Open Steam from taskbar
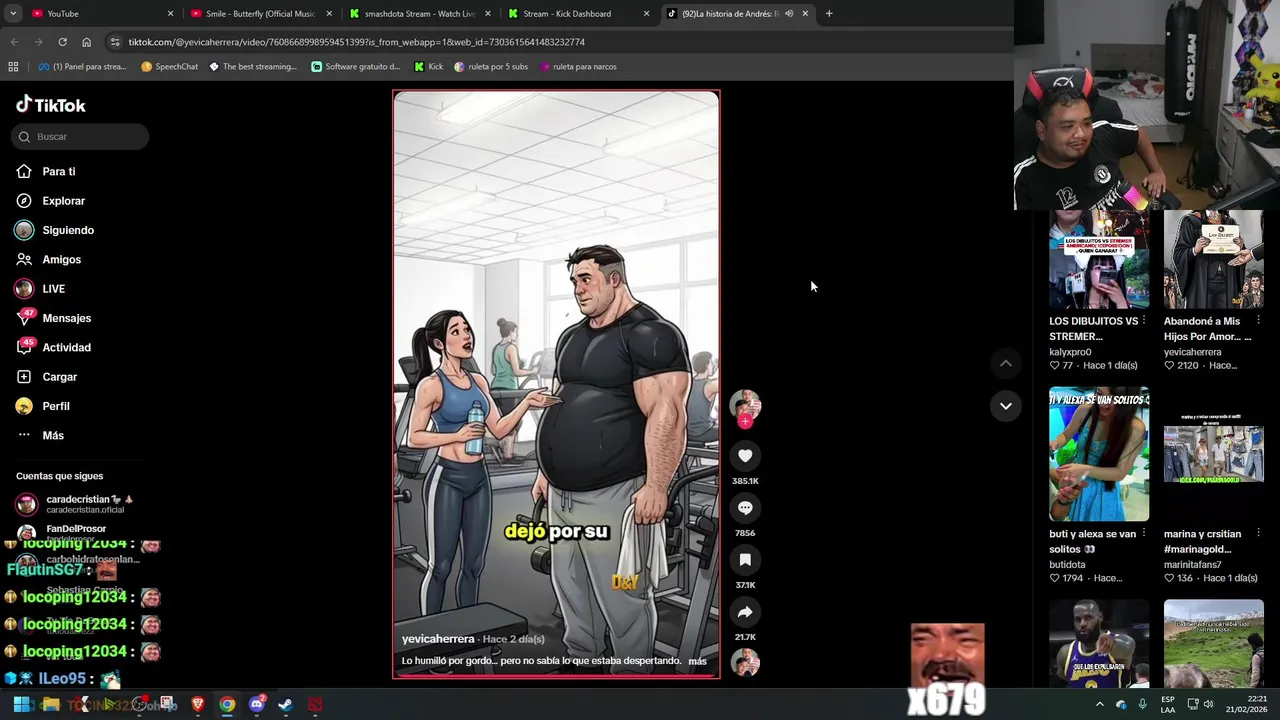1280x720 pixels. click(285, 705)
